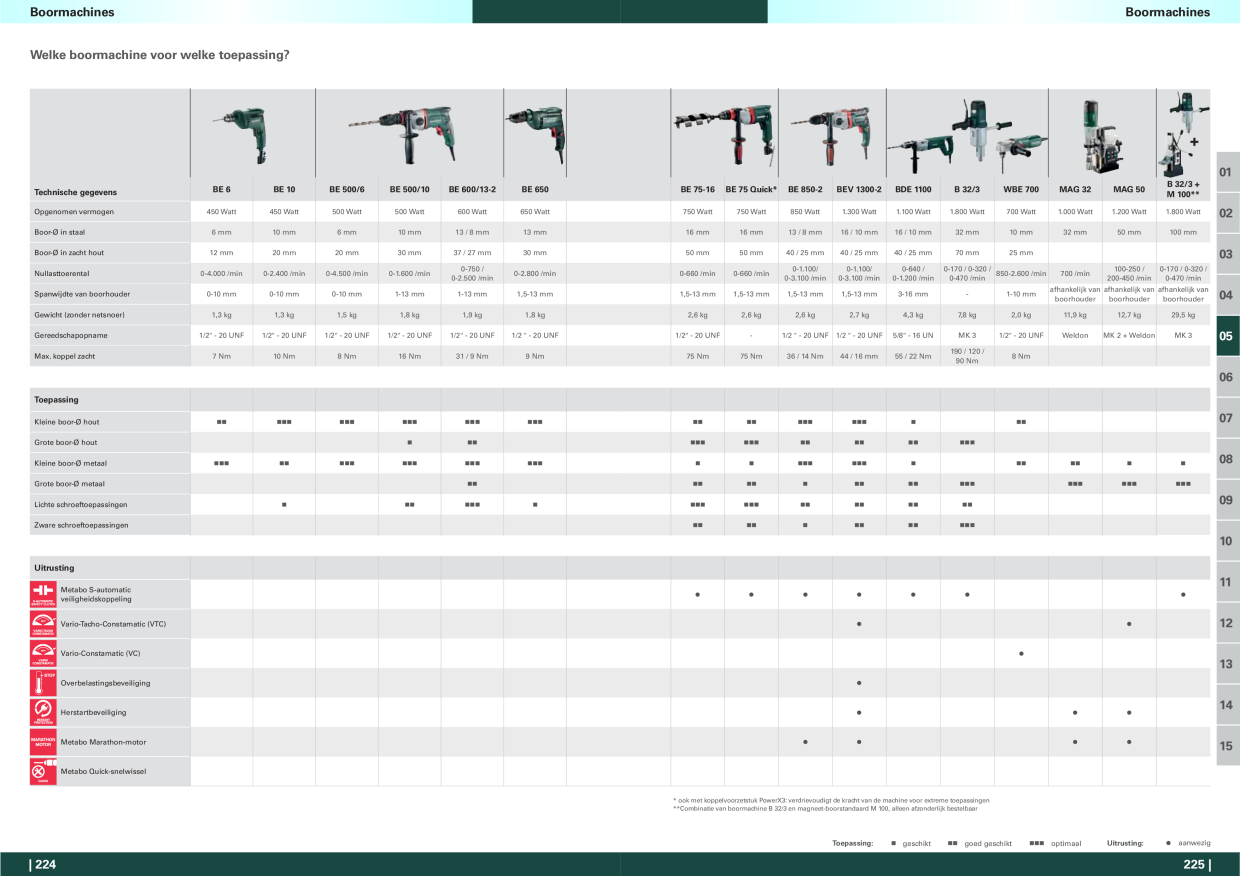Click the Metabo Quick-snelwissel icon
The height and width of the screenshot is (876, 1240).
click(43, 771)
